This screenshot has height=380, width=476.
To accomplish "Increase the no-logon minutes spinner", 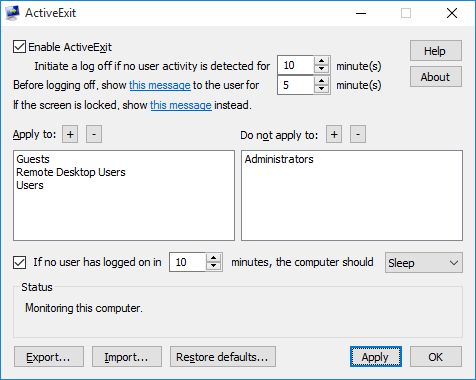I will click(x=213, y=258).
